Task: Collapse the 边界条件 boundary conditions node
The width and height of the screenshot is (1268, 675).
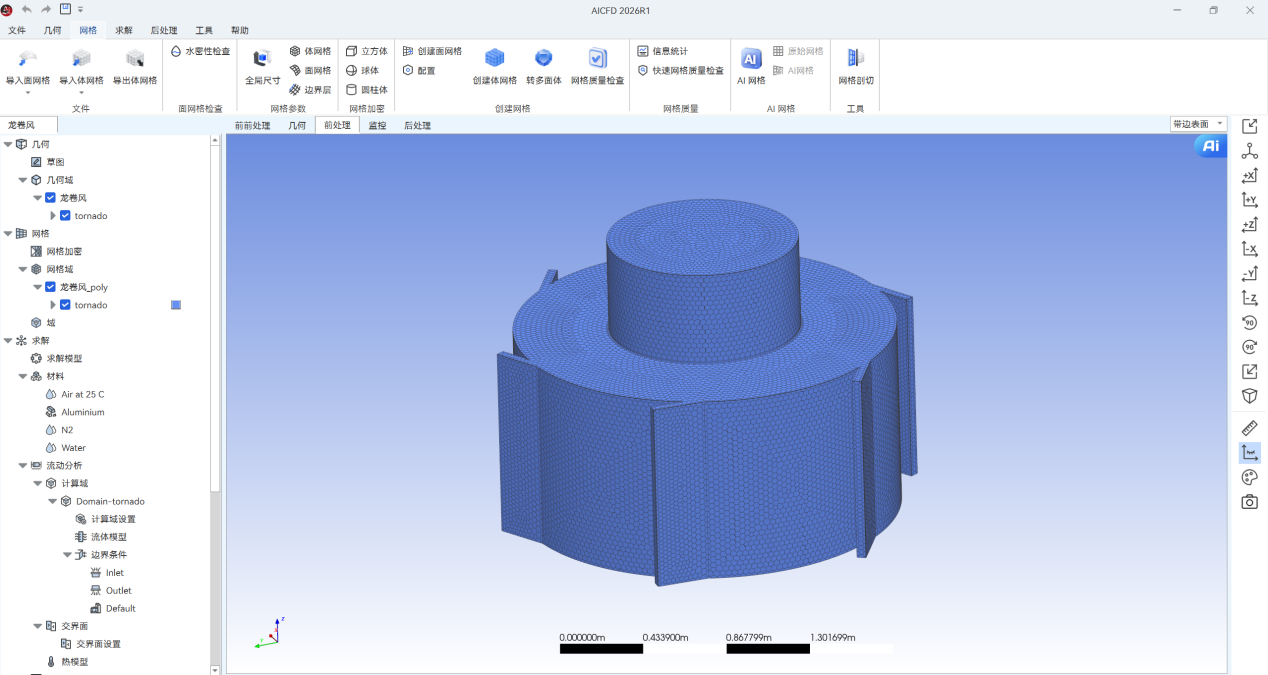Action: [x=67, y=555]
